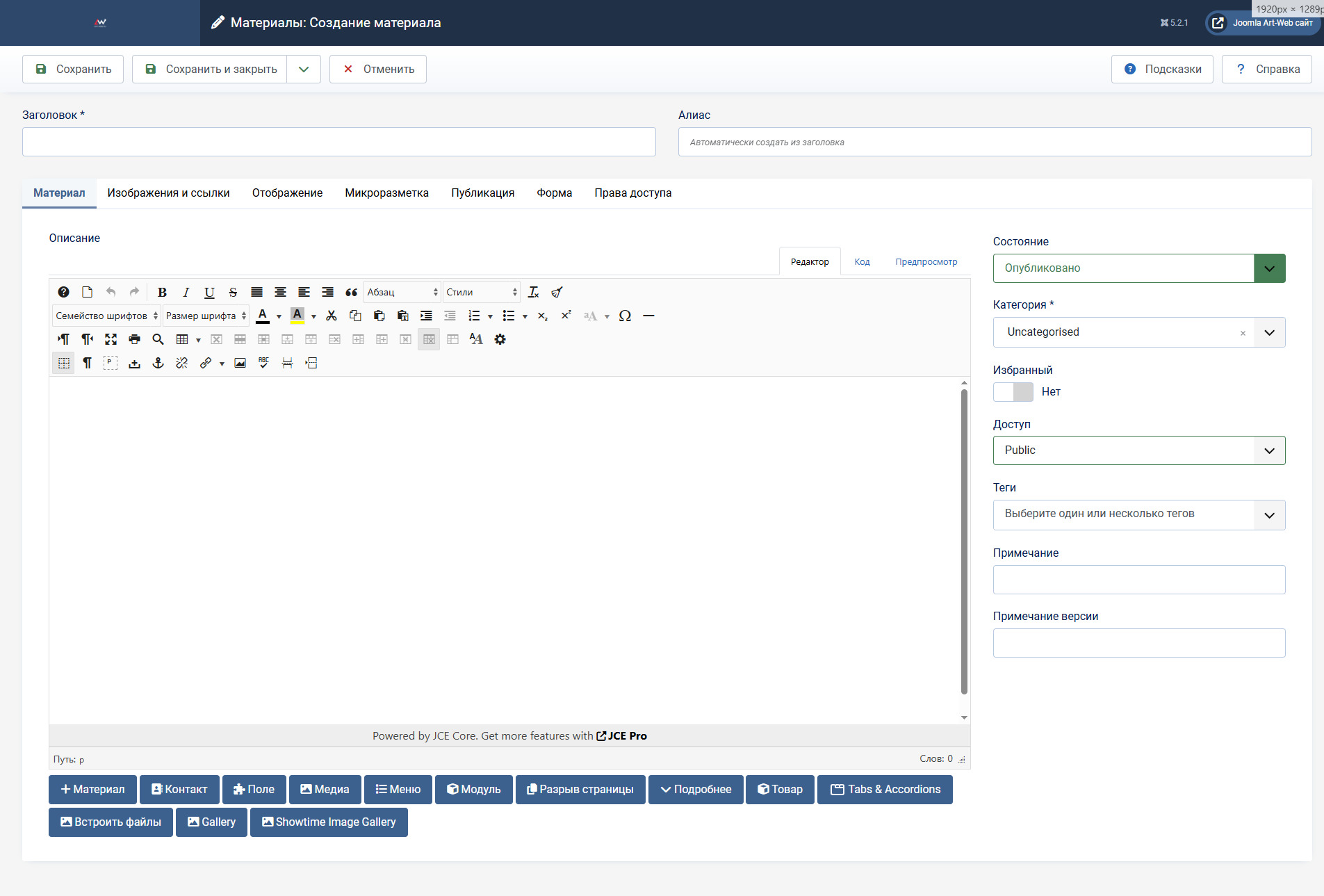Screen dimensions: 1324x896
Task: Open the Доступ access level dropdown
Action: point(1139,450)
